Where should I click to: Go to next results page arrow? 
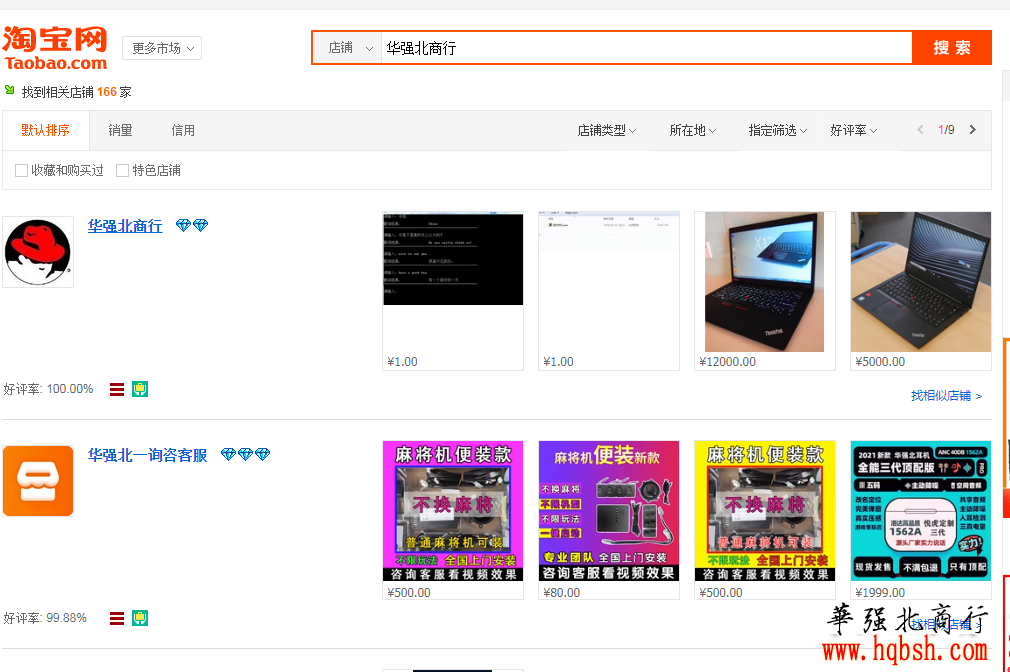click(x=973, y=130)
